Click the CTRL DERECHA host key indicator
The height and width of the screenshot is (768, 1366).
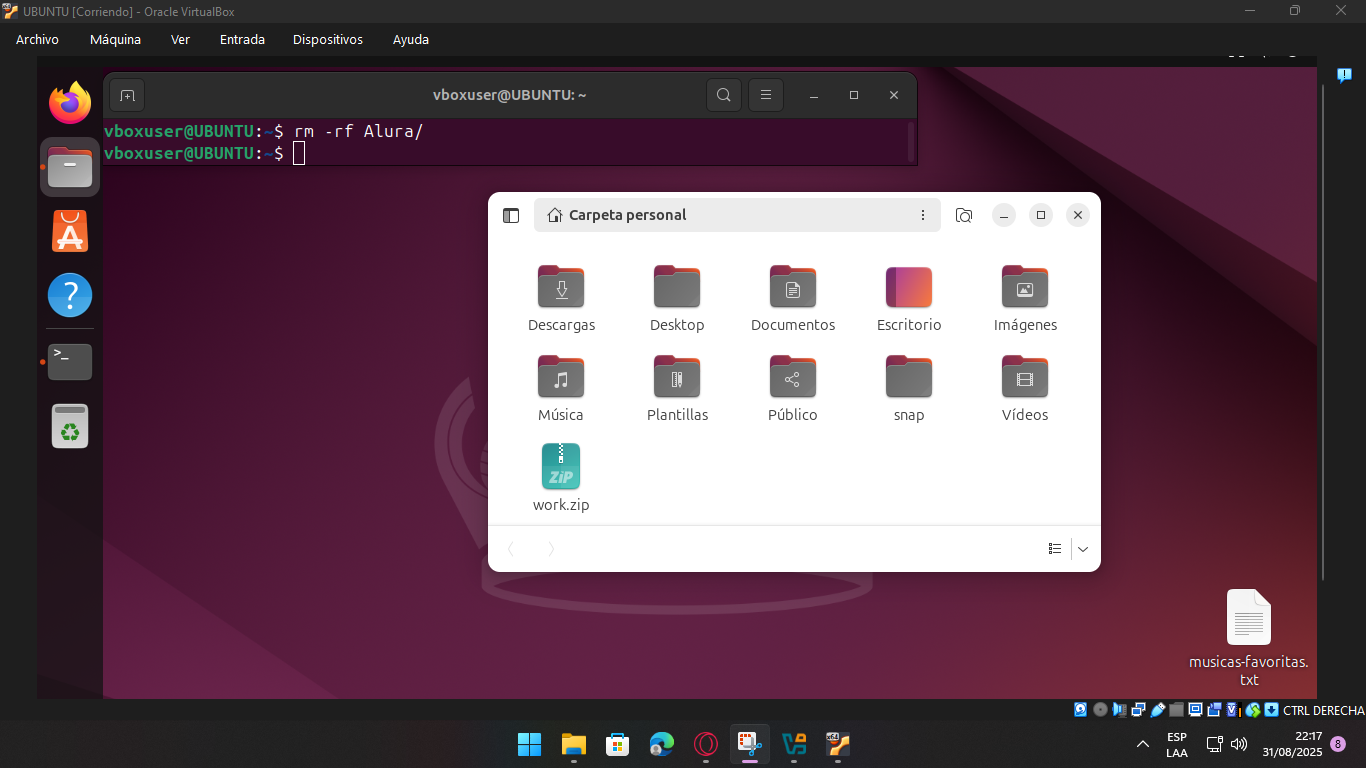(x=1324, y=710)
